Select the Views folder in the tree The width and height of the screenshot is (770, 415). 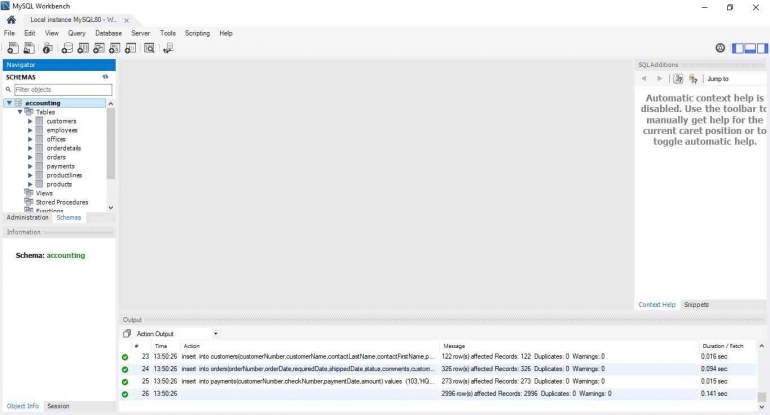(x=44, y=194)
